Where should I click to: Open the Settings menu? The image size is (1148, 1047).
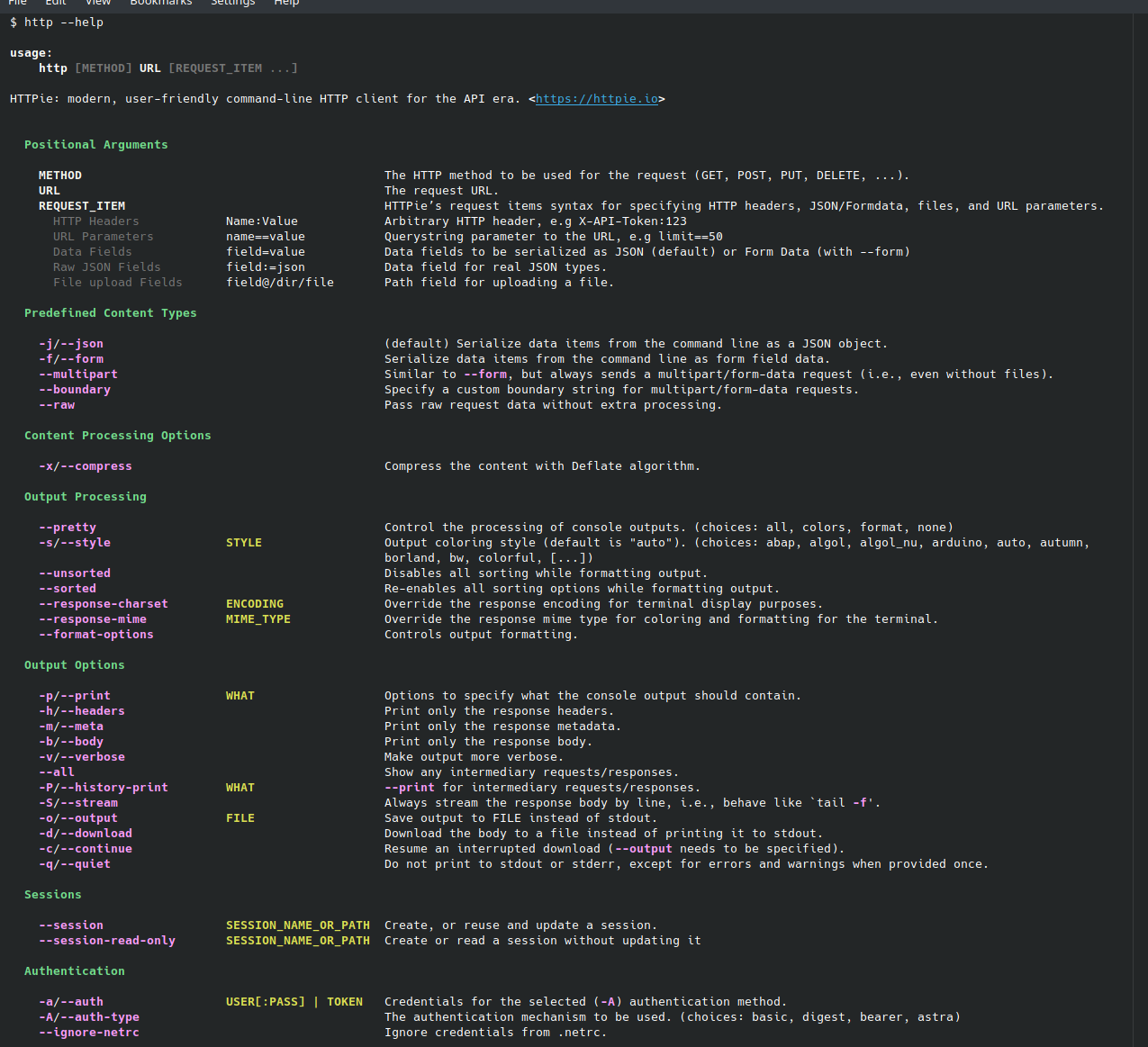click(233, 3)
